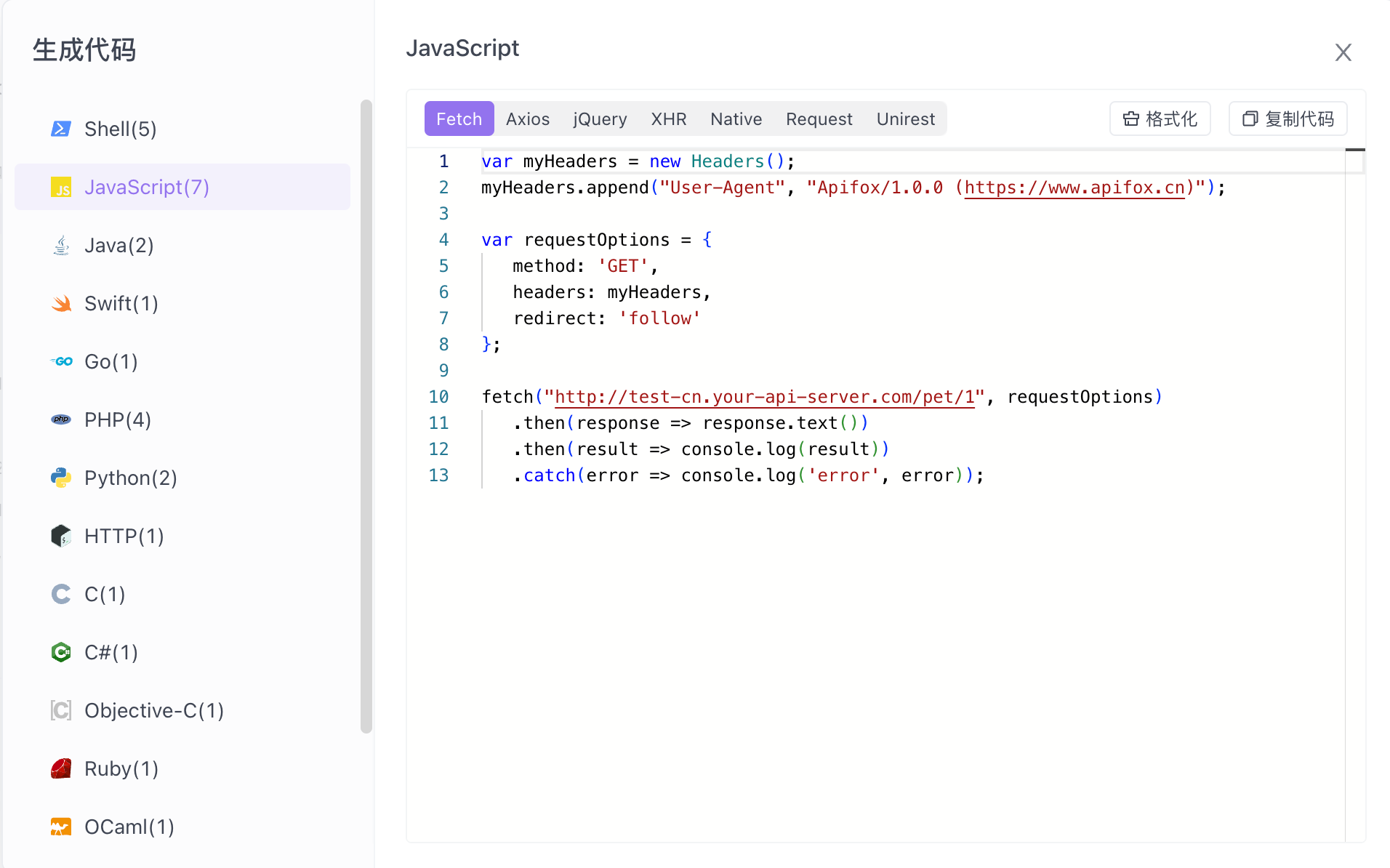Click the Ruby gem icon
Screen dimensions: 1390x868
[61, 768]
